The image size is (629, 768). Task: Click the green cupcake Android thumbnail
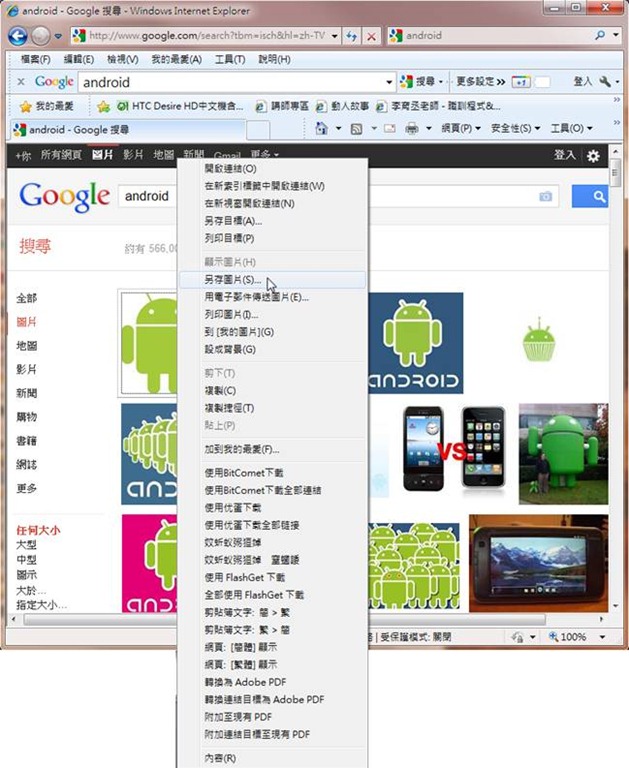pyautogui.click(x=539, y=339)
